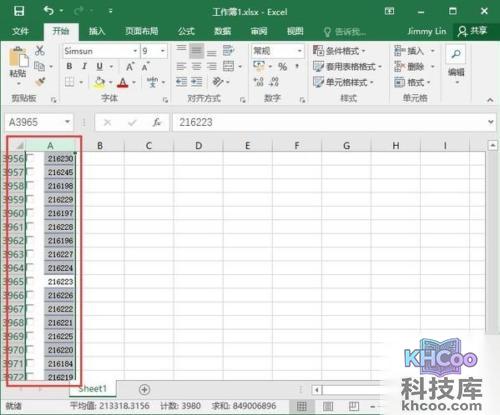
Task: Click the name box showing A3965
Action: coord(39,122)
